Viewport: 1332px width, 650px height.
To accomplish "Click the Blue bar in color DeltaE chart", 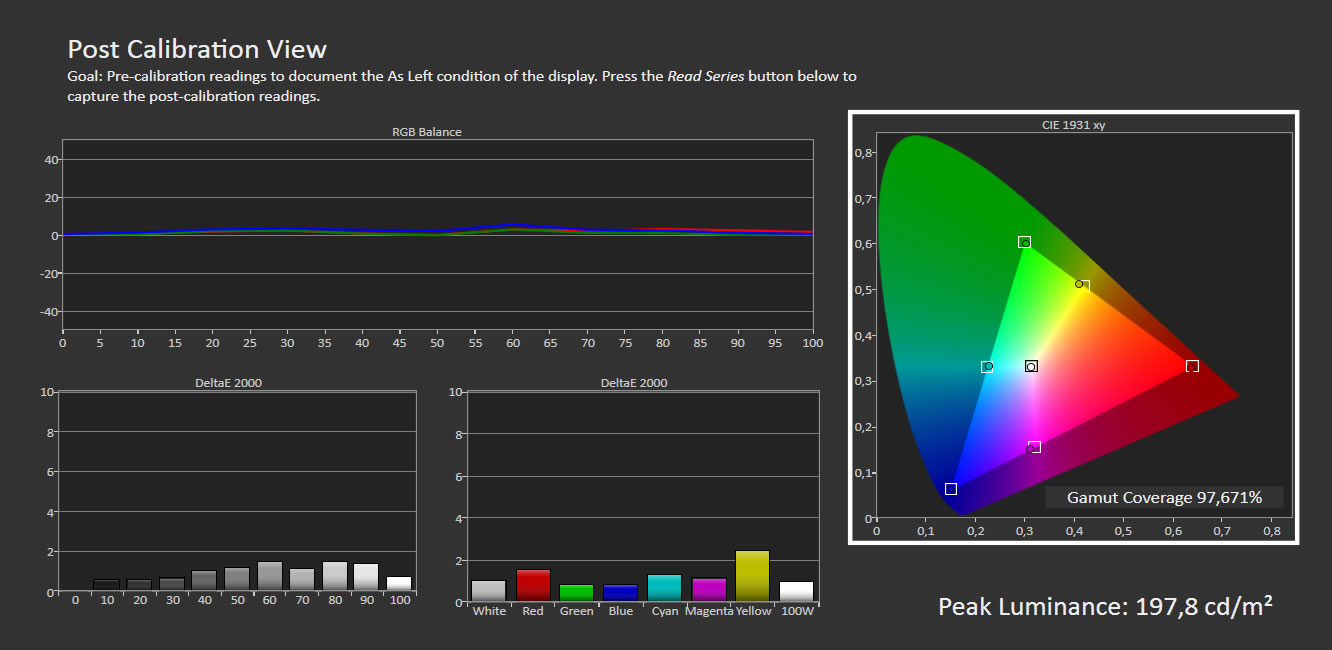I will click(620, 593).
